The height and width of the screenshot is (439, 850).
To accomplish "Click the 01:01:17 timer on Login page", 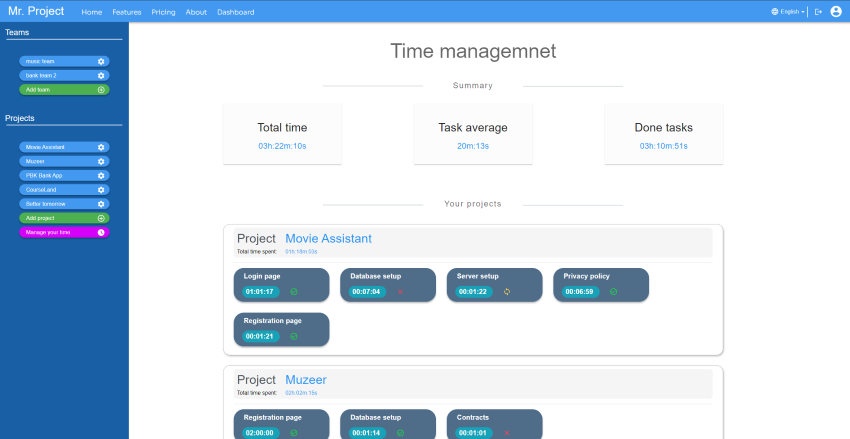I will point(259,292).
